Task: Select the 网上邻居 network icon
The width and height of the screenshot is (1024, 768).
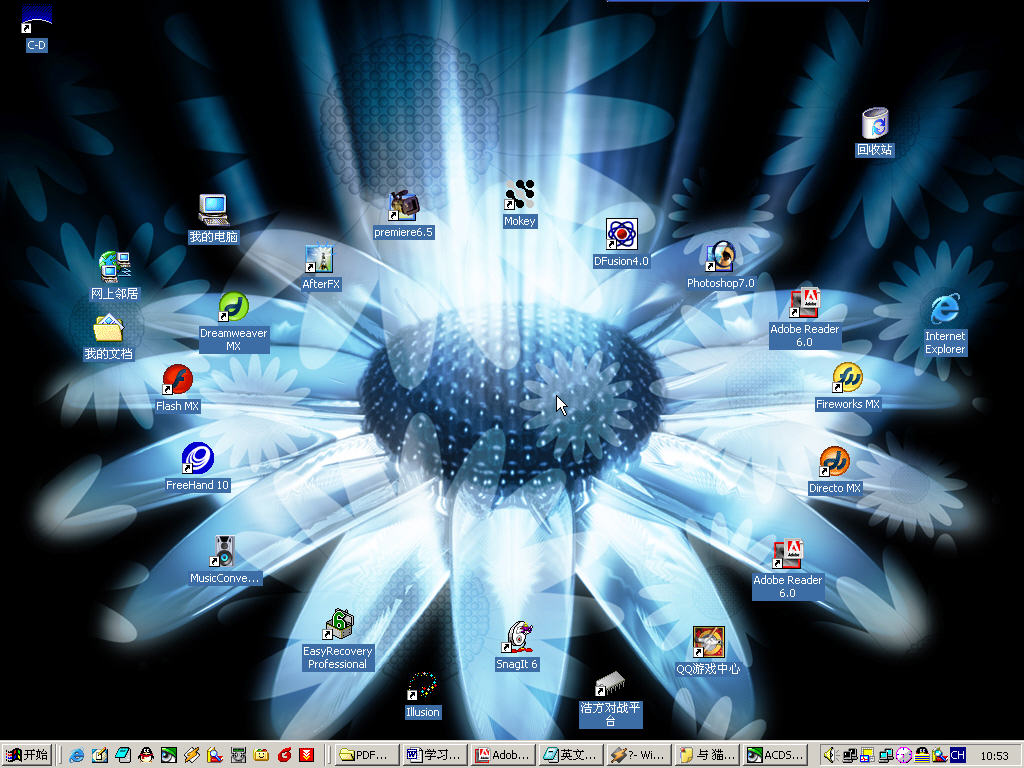Action: point(115,276)
